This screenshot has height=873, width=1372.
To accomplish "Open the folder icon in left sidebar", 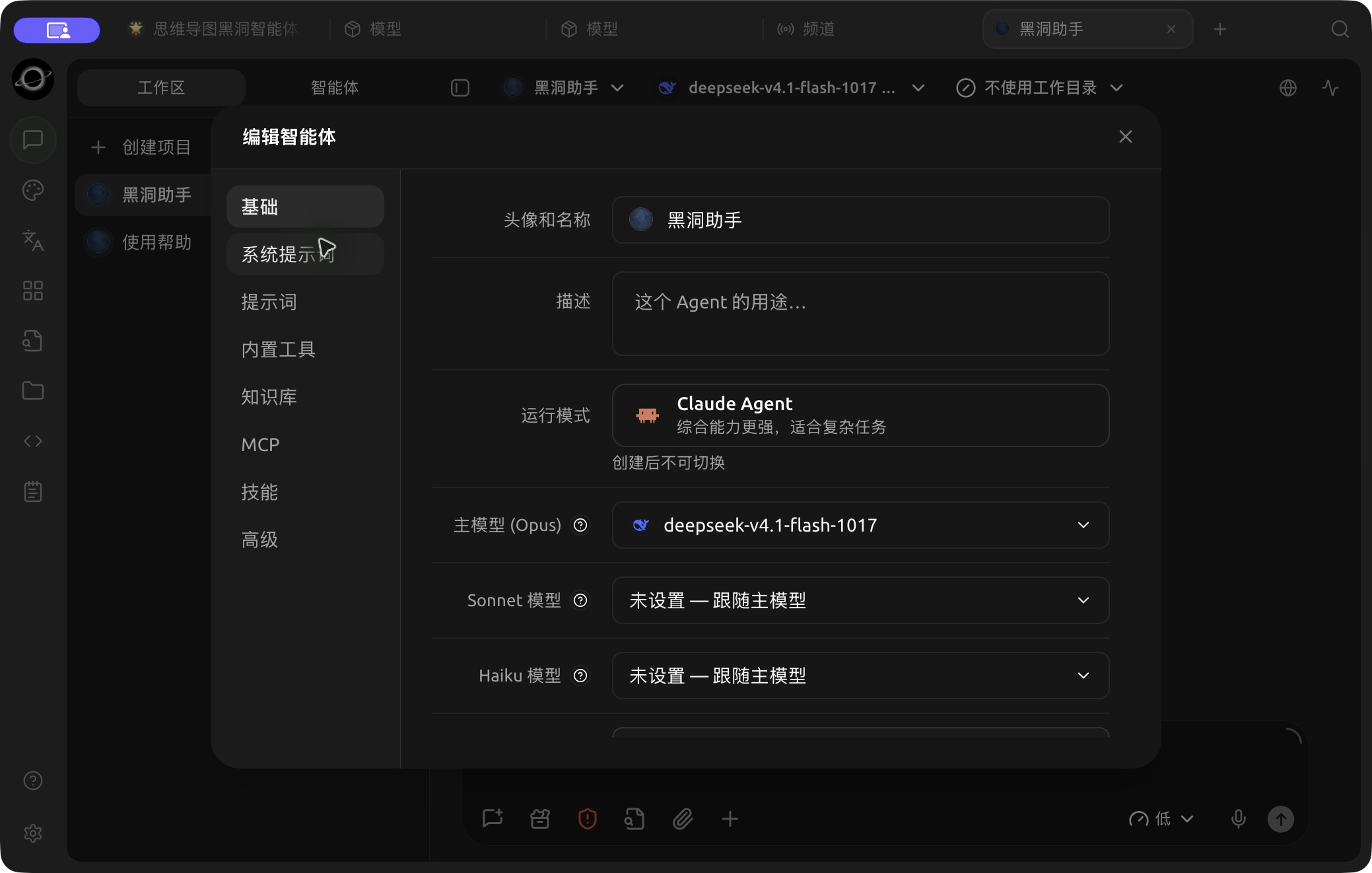I will point(33,391).
